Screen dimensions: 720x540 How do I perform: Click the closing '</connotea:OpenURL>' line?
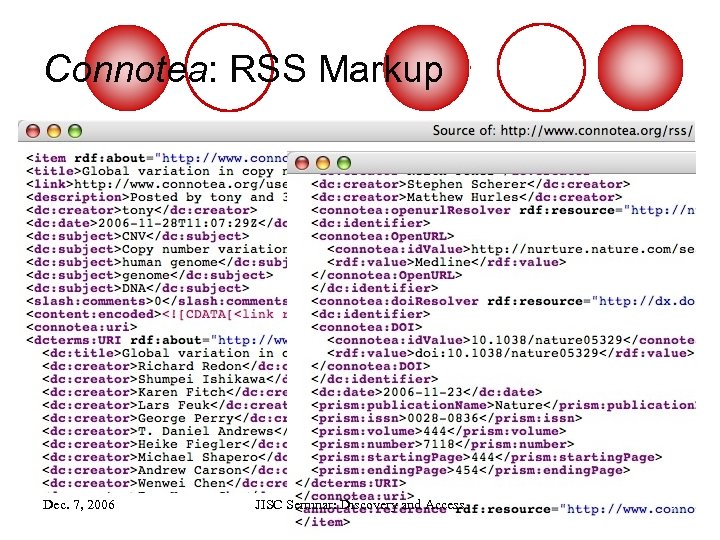387,275
